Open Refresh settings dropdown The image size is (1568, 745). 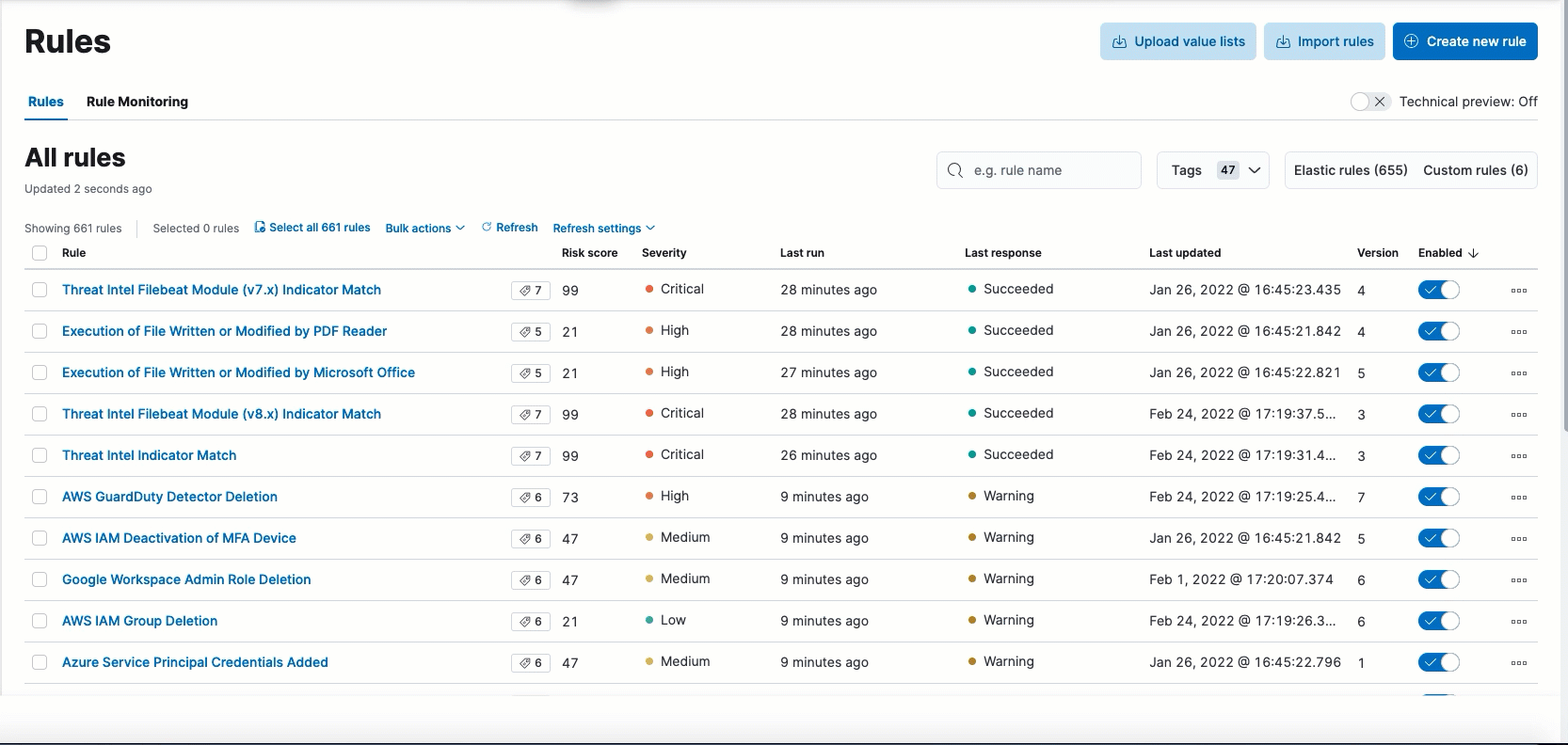point(603,229)
